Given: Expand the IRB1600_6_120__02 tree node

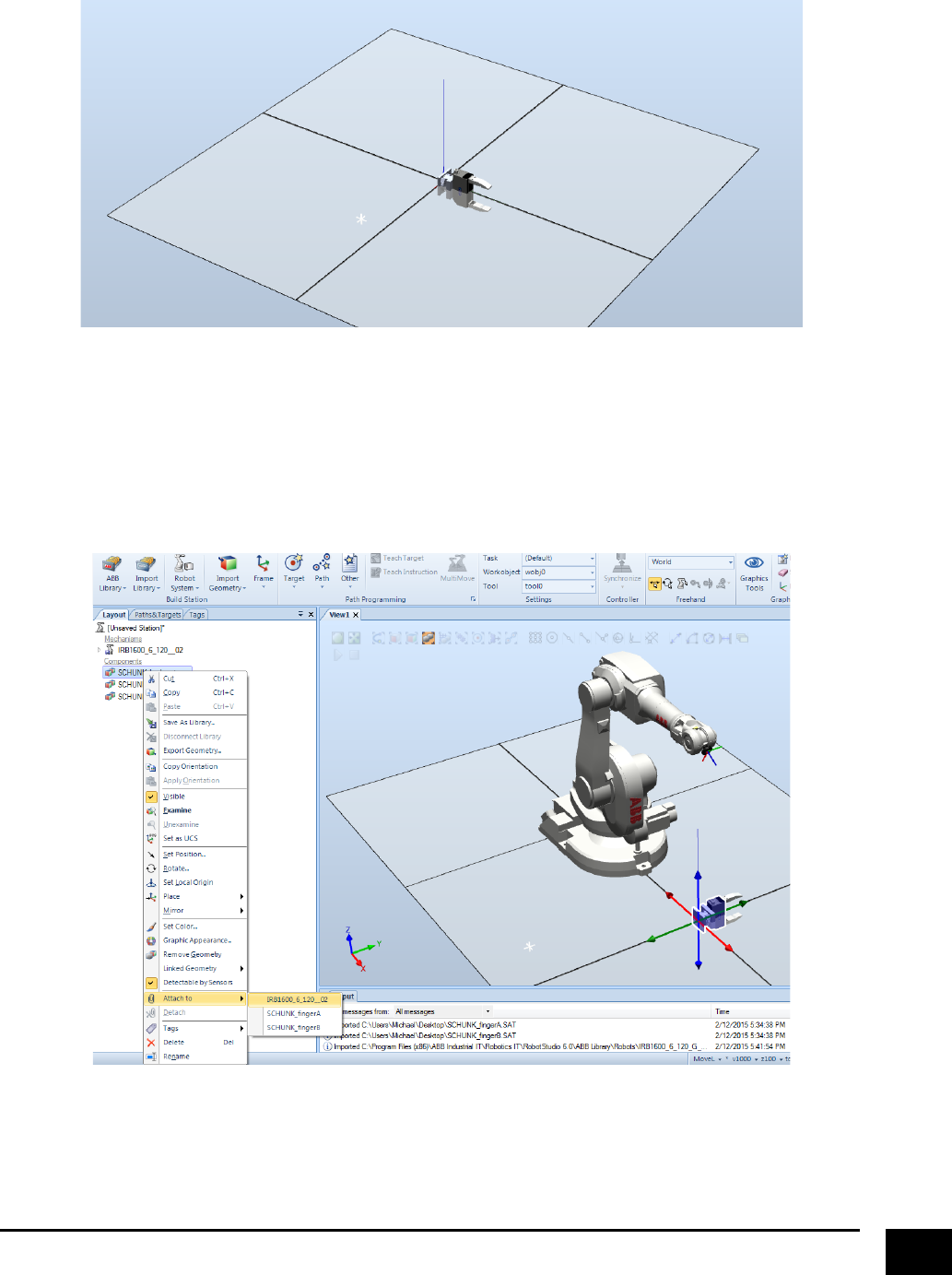Looking at the screenshot, I should (100, 650).
